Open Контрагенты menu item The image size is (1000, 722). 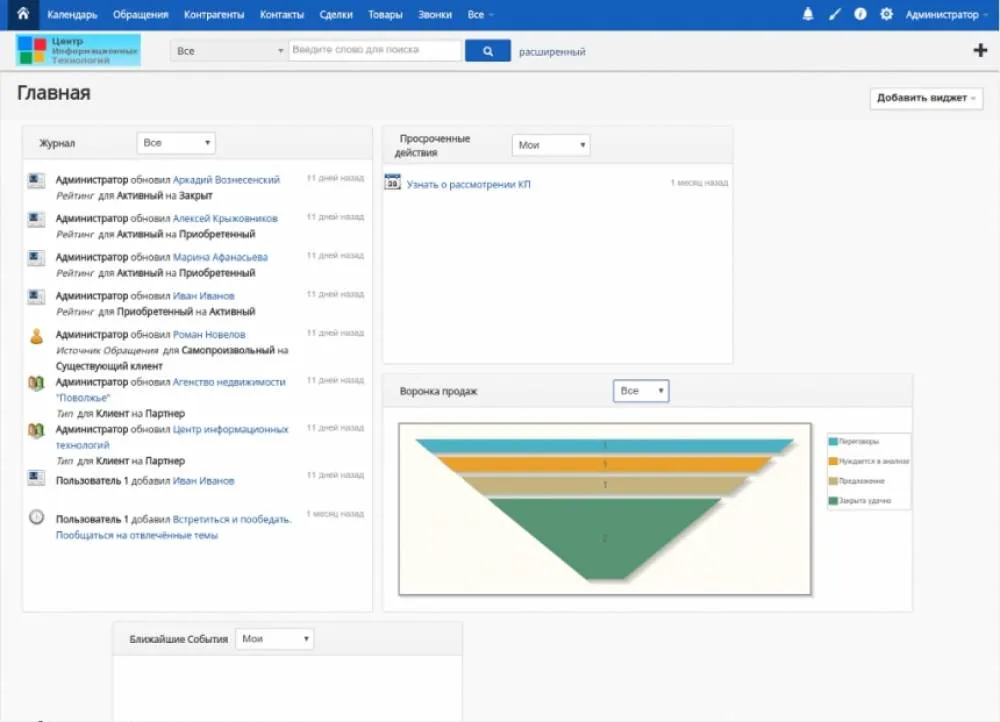pyautogui.click(x=214, y=14)
